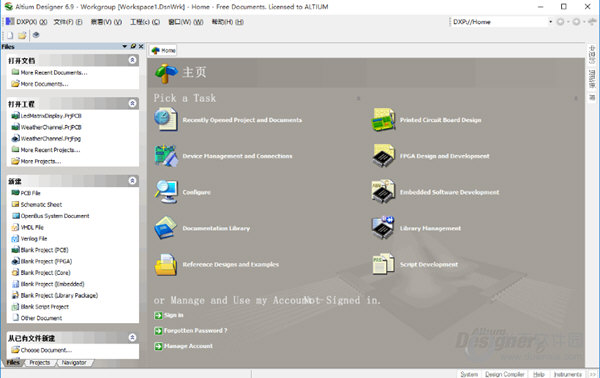Open the 窗口(W) menu
The width and height of the screenshot is (600, 378).
(x=186, y=22)
